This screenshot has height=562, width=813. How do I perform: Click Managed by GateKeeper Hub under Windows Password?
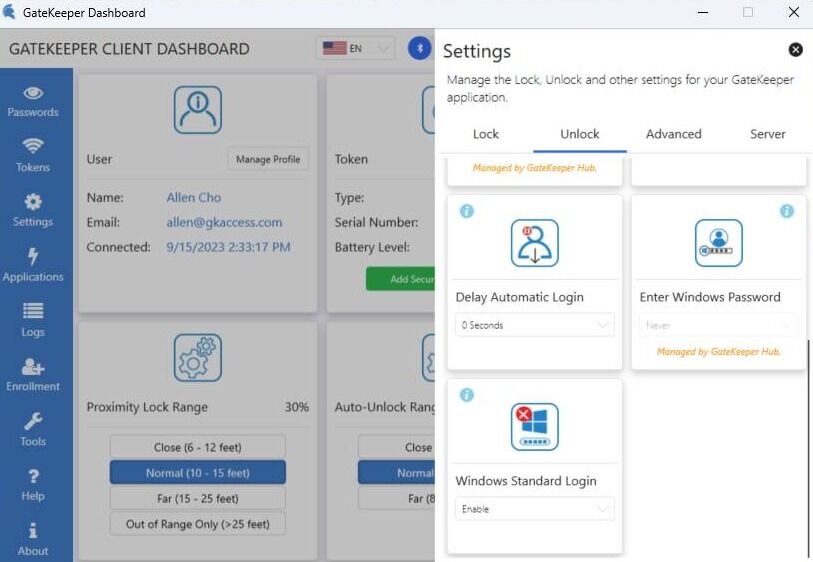click(x=719, y=352)
